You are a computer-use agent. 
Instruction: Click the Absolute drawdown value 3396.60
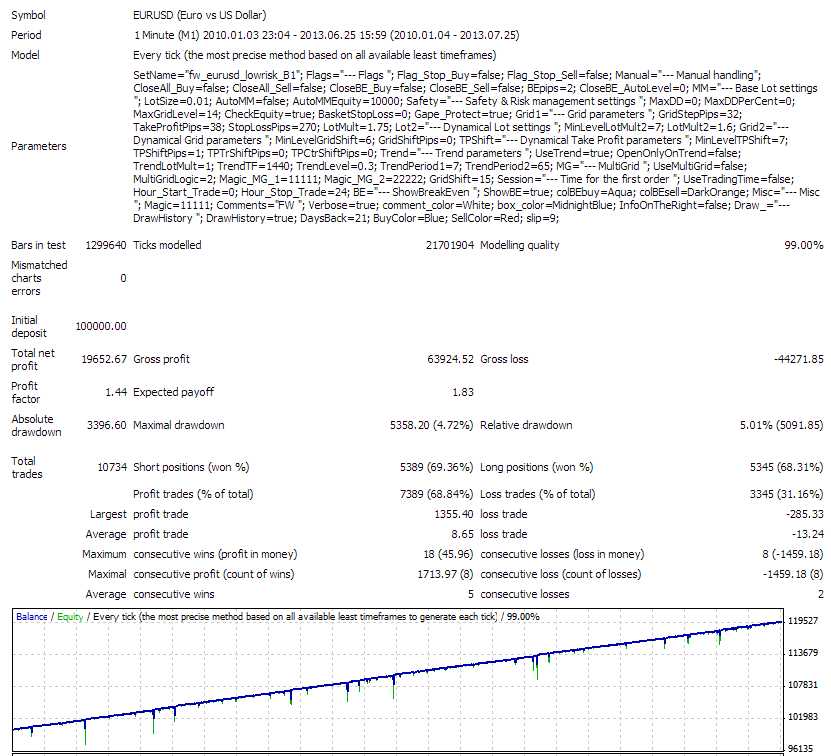point(107,425)
